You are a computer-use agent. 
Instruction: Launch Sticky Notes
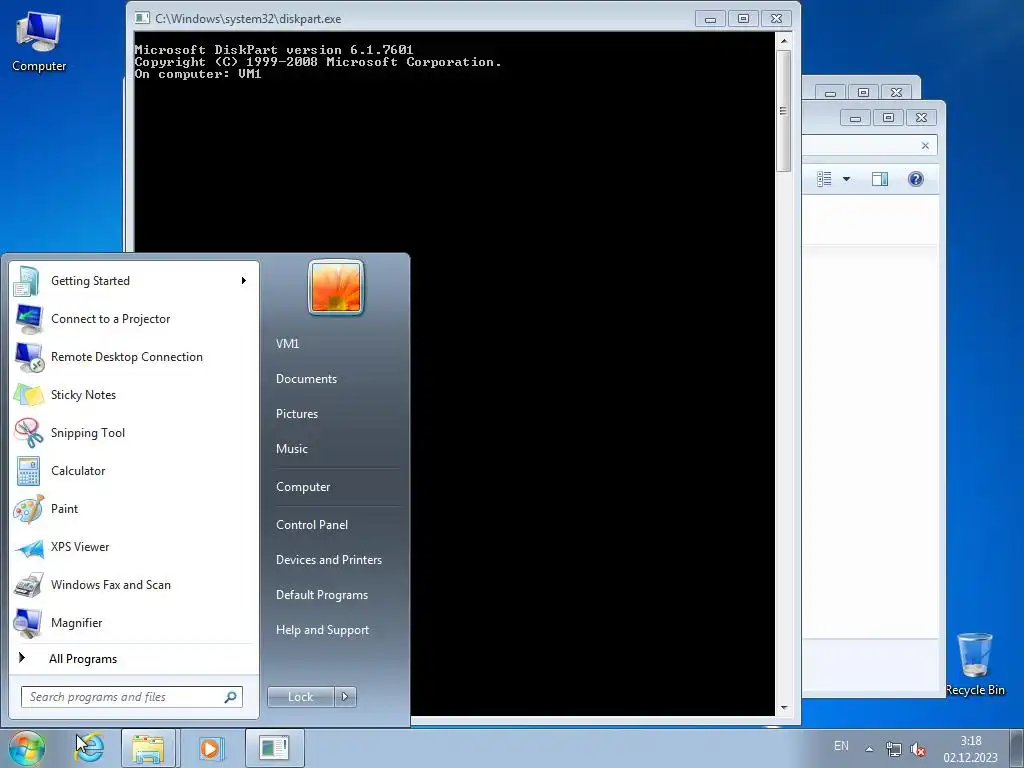click(134, 394)
